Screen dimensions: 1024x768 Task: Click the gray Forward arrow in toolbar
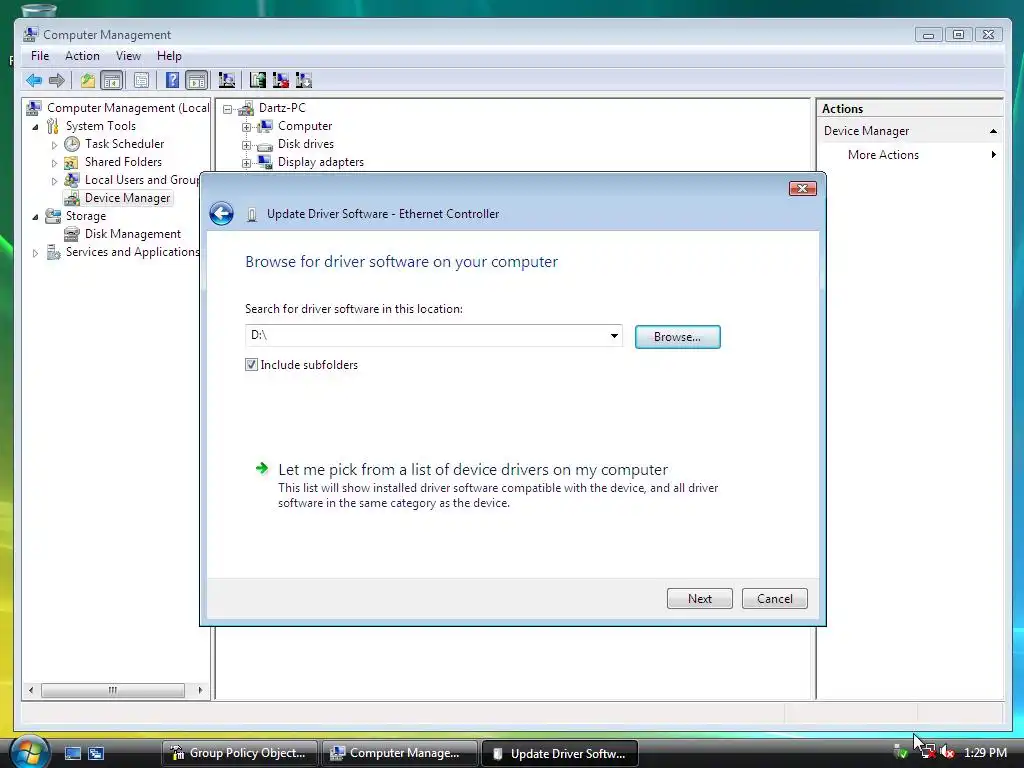[x=57, y=80]
